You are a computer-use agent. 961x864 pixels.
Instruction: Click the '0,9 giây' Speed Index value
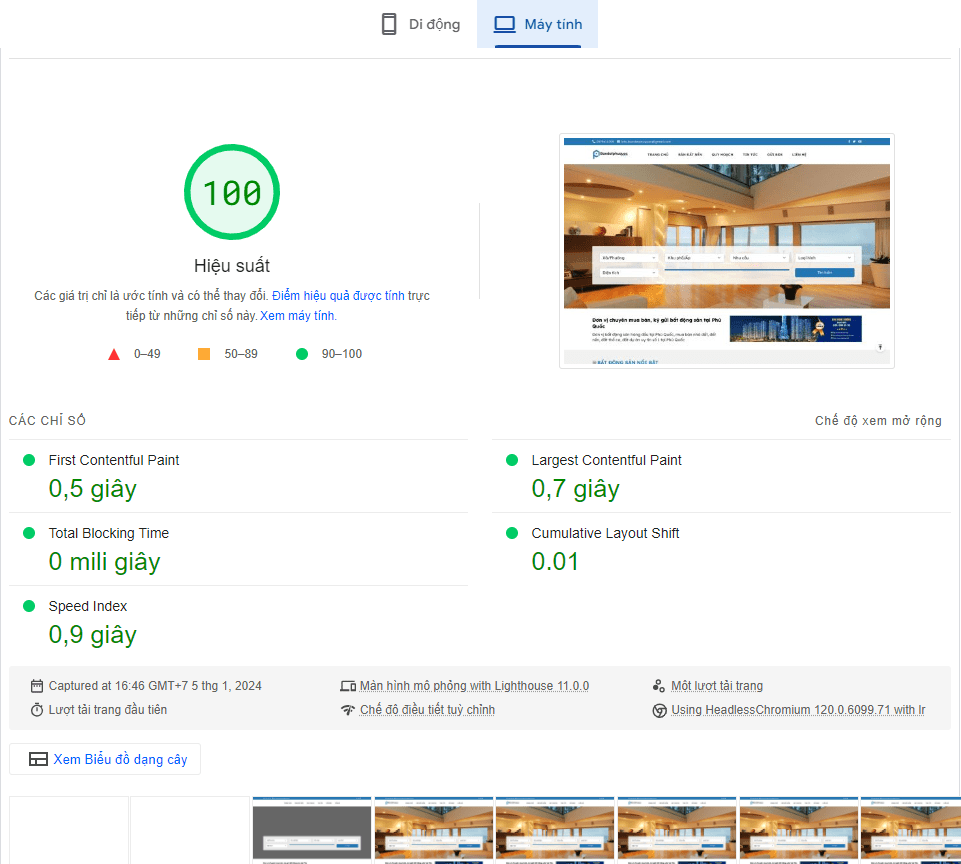pos(93,635)
